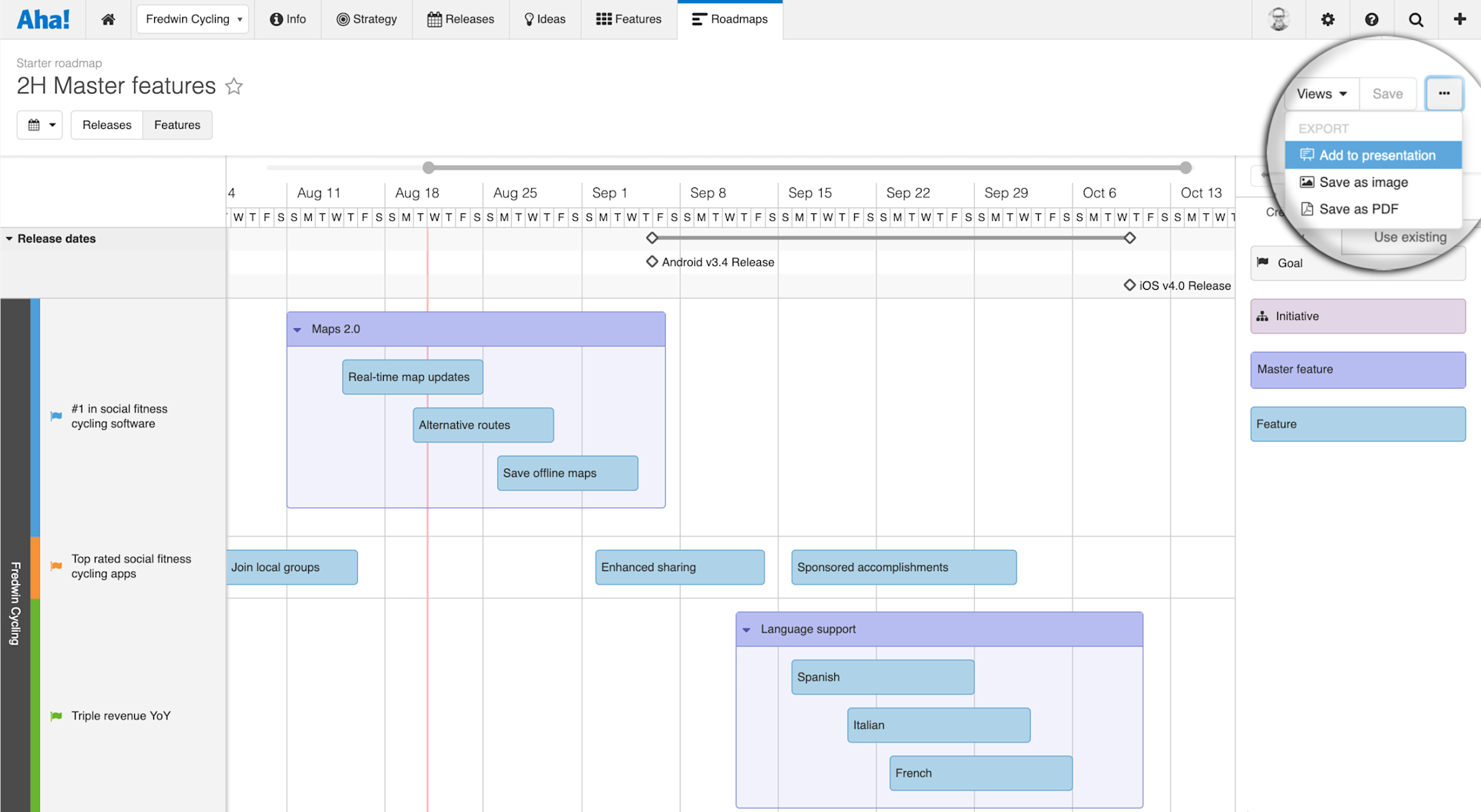Toggle the Releases filter button
Viewport: 1481px width, 812px height.
[x=106, y=124]
